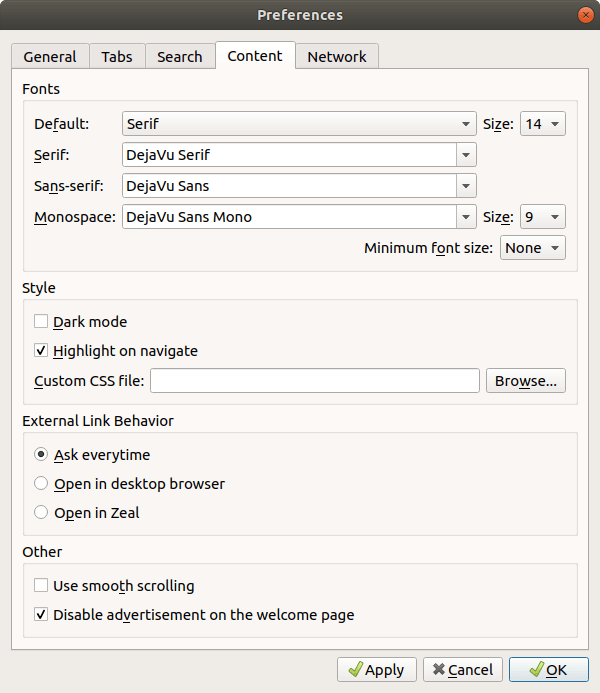Screen dimensions: 600x693
Task: Click the Apply button
Action: point(377,670)
